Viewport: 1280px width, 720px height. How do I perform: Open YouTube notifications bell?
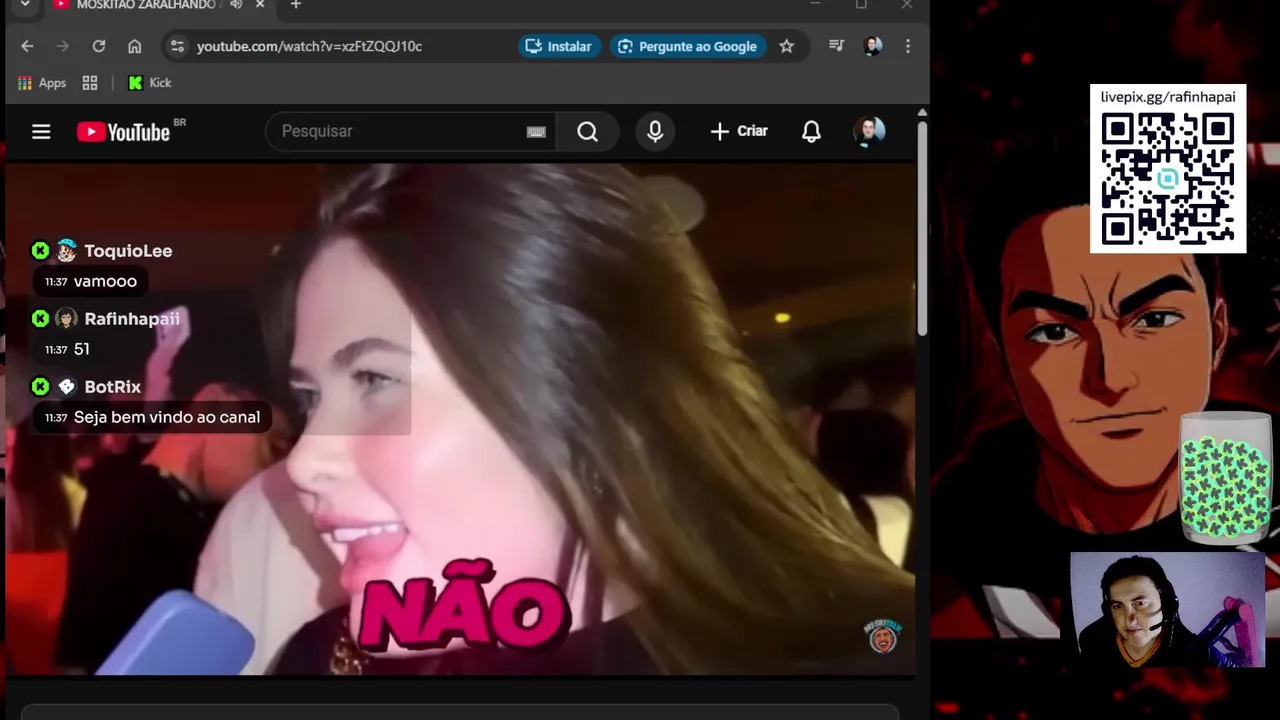click(811, 131)
